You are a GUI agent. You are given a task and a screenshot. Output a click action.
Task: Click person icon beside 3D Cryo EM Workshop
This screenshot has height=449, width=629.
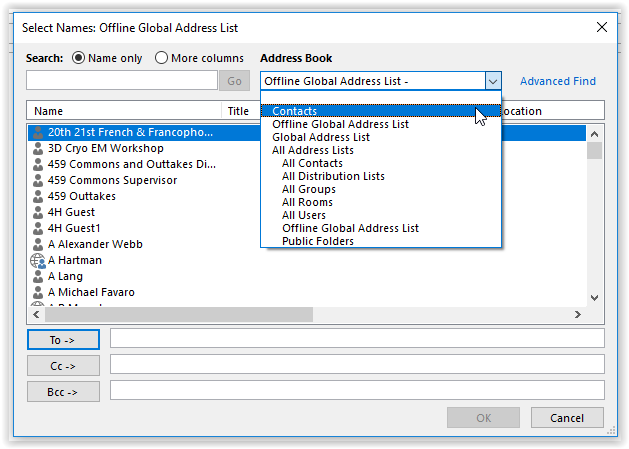coord(38,148)
